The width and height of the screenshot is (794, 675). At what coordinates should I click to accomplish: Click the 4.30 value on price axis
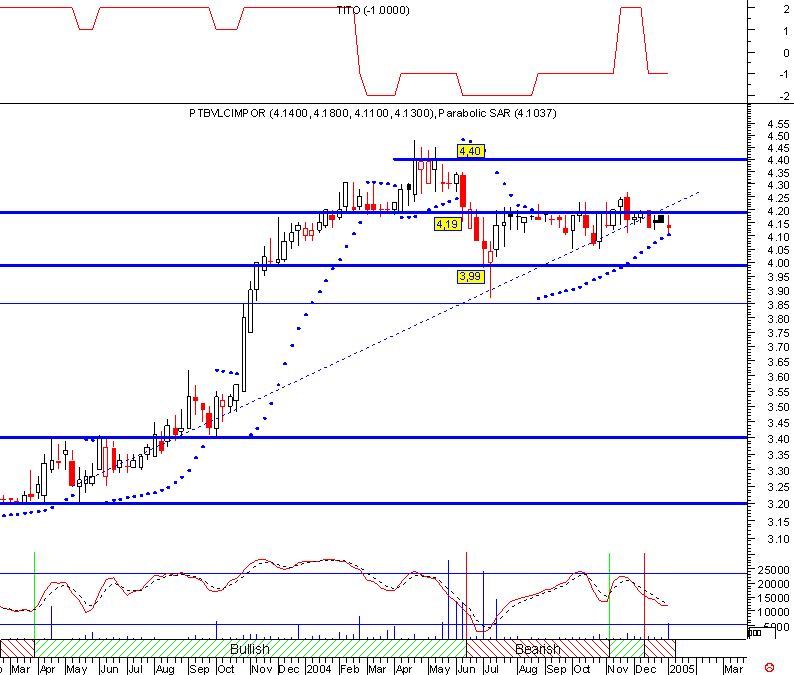(x=778, y=185)
